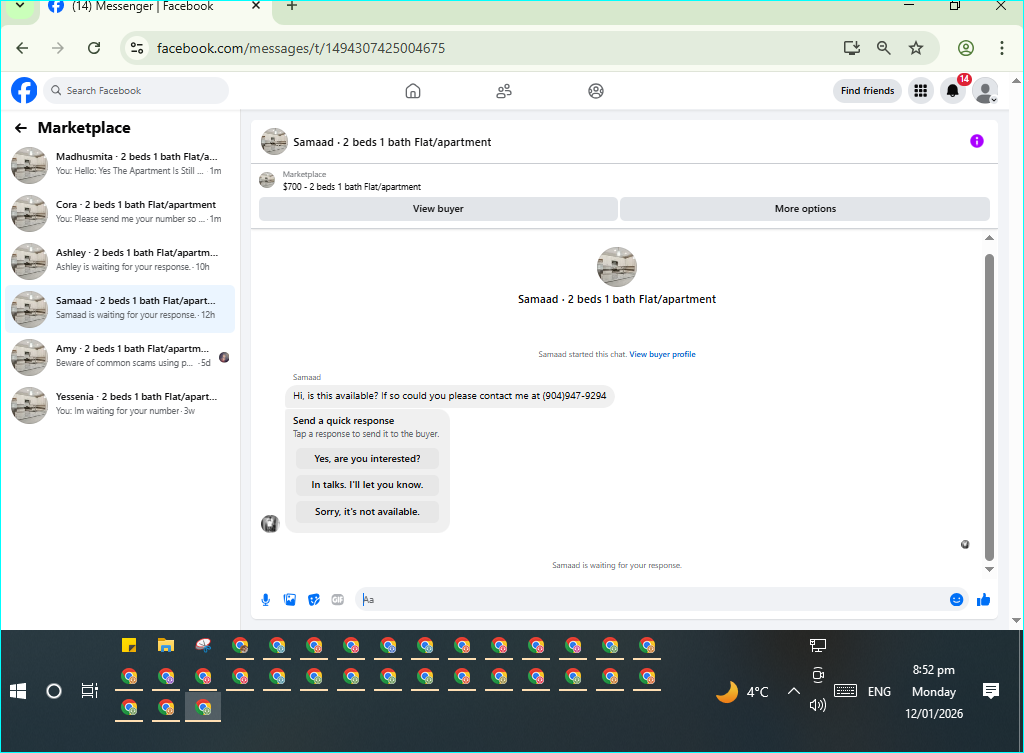This screenshot has height=753, width=1024.
Task: Choose a sticker icon
Action: [x=314, y=600]
